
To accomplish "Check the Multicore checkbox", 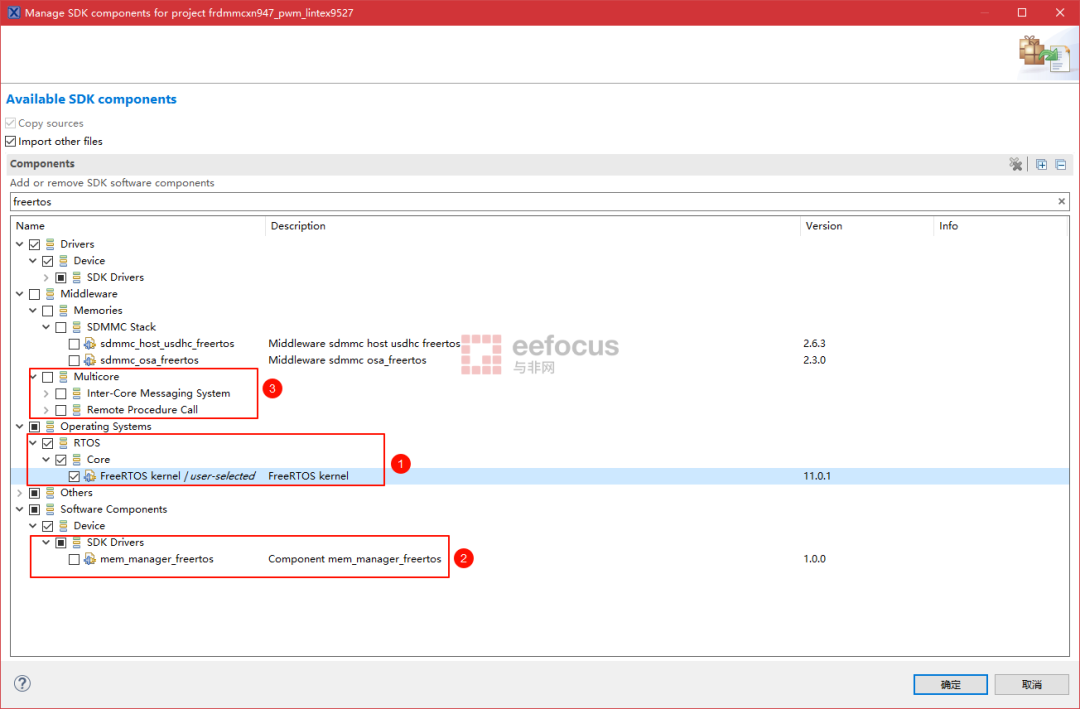I will 48,377.
